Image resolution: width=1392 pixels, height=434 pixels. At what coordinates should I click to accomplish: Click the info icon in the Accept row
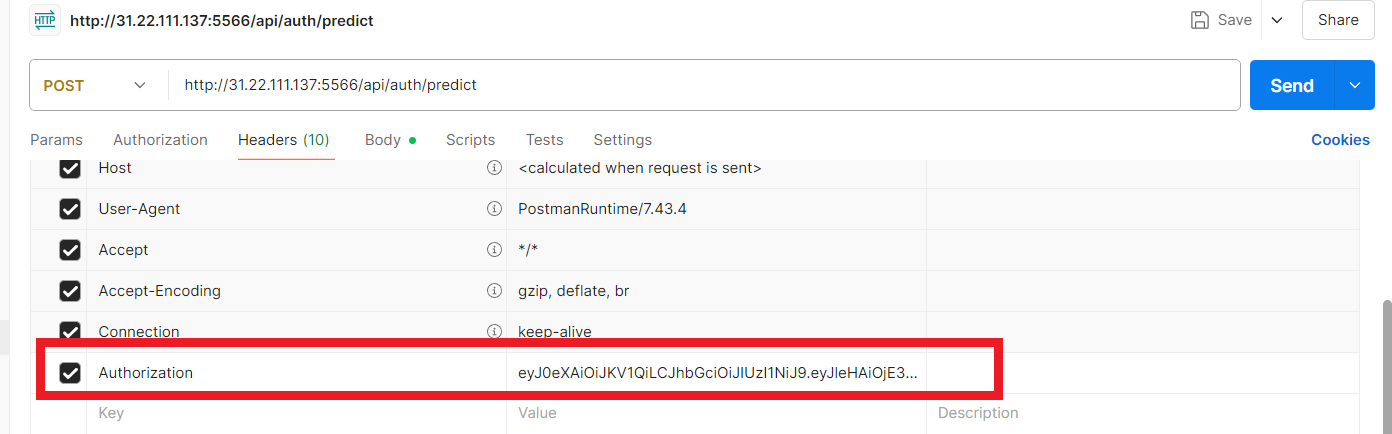pos(493,250)
